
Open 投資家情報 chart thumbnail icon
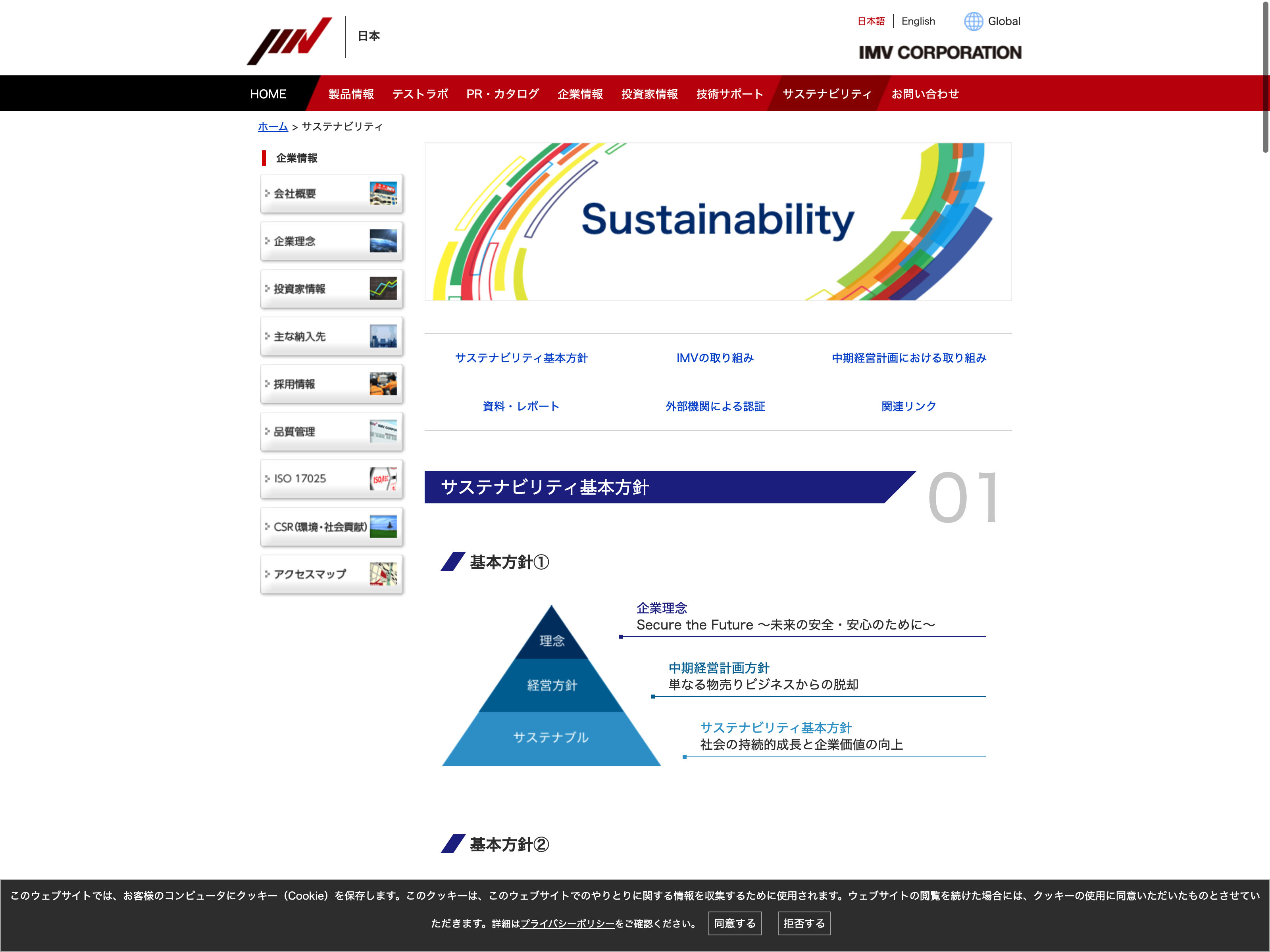pyautogui.click(x=383, y=289)
